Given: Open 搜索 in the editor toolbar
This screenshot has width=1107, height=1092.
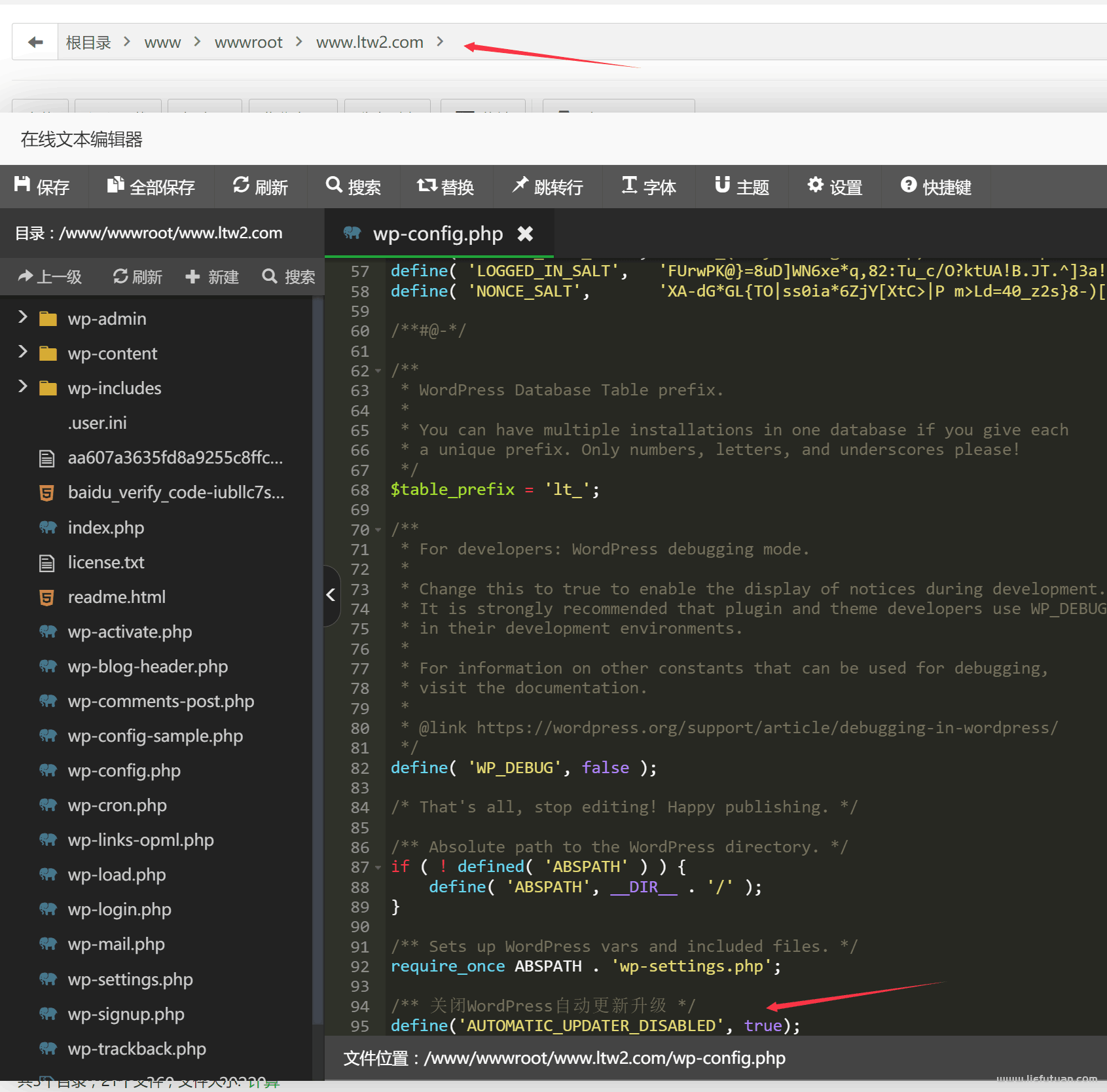Looking at the screenshot, I should pos(354,187).
